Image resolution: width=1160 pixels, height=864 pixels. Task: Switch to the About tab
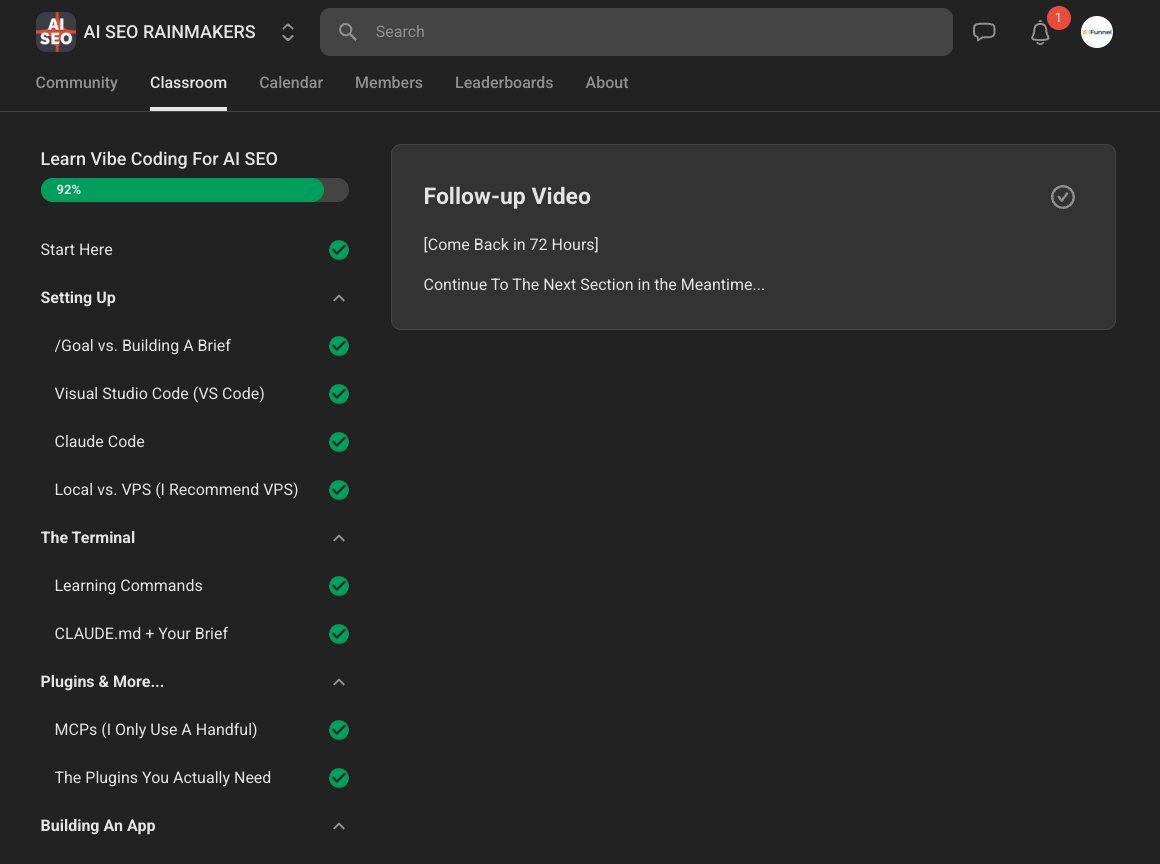tap(607, 83)
